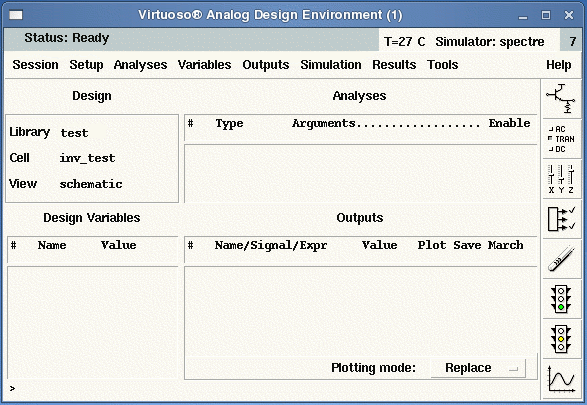Click the window menu button in title bar
This screenshot has height=405, width=587.
(16, 15)
